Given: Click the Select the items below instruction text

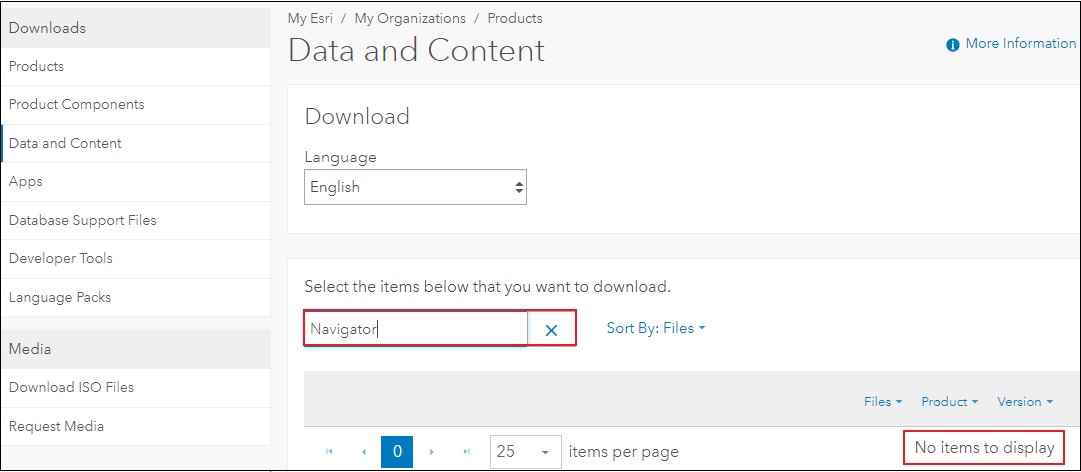Looking at the screenshot, I should (487, 287).
